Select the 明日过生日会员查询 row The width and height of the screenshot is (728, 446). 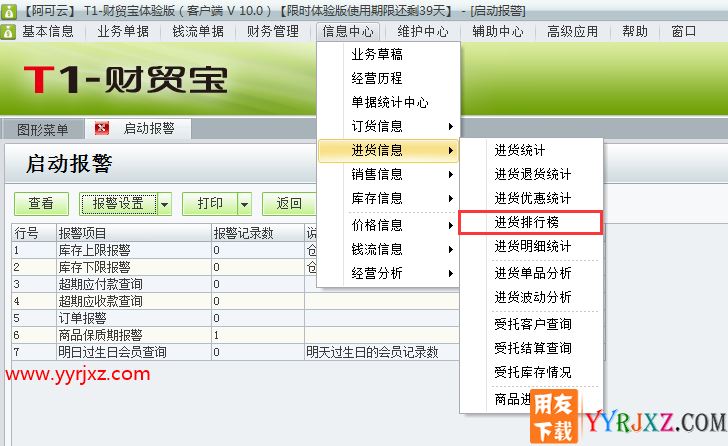pos(235,352)
